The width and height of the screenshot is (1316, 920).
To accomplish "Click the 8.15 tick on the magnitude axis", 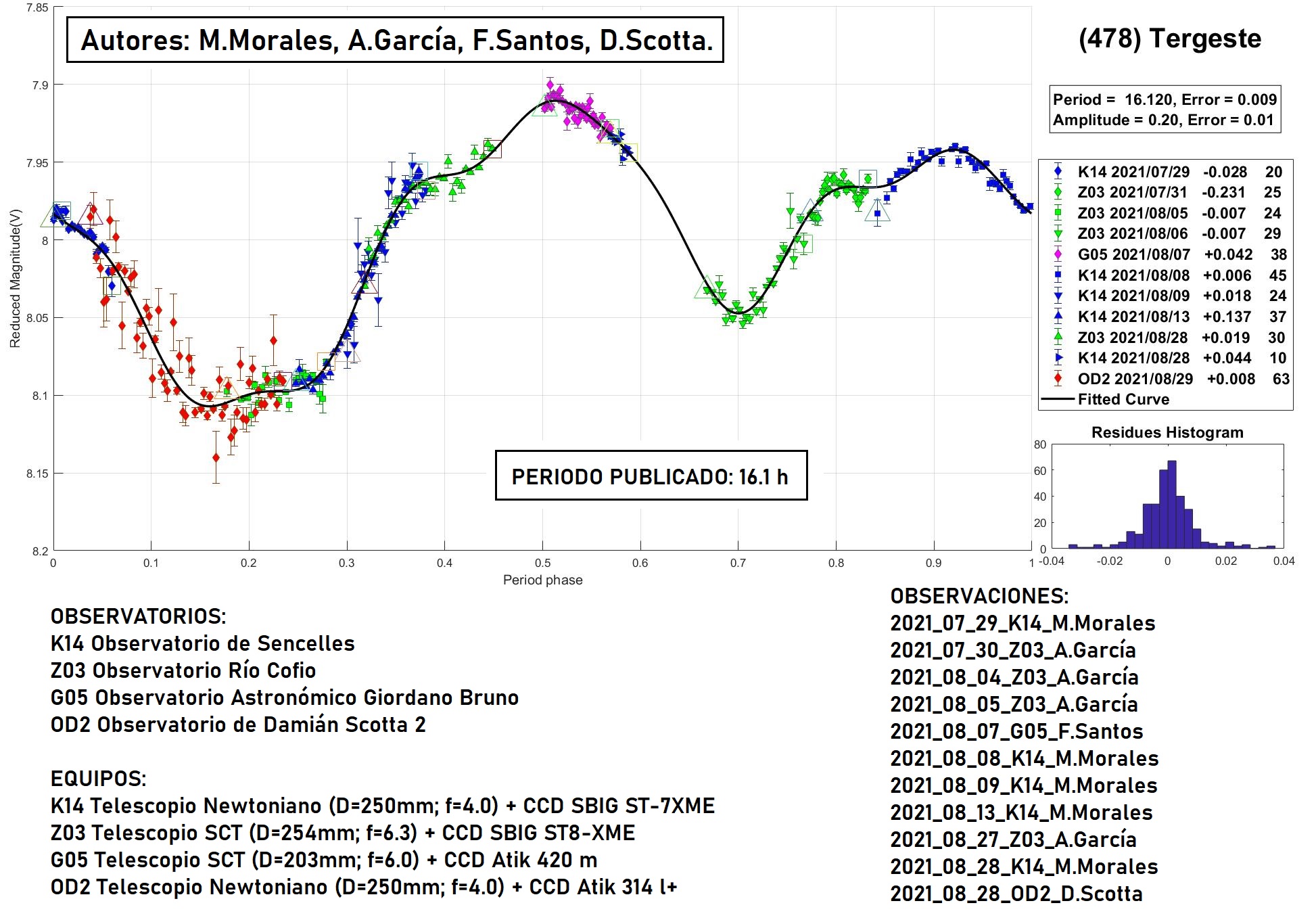I will [37, 474].
